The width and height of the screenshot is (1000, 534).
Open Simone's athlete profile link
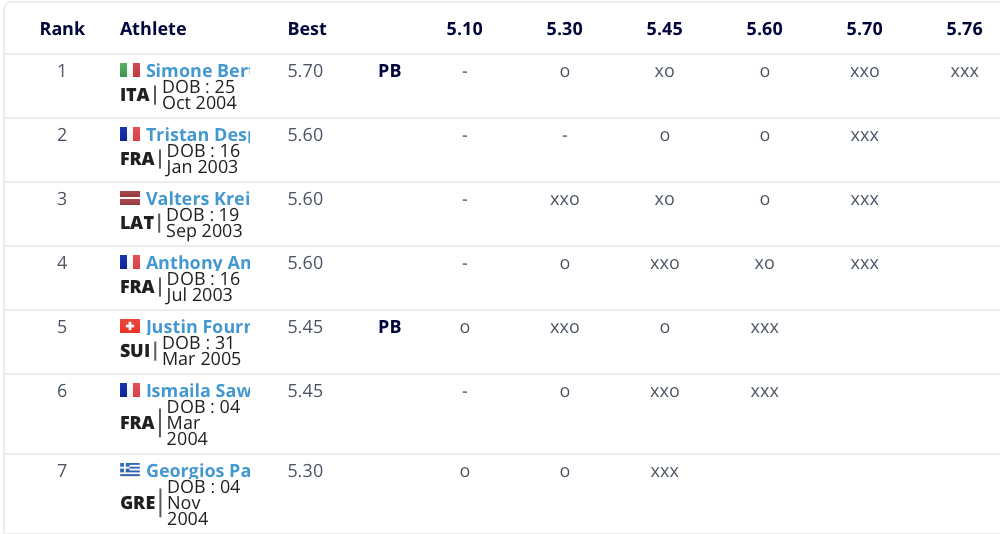click(197, 71)
